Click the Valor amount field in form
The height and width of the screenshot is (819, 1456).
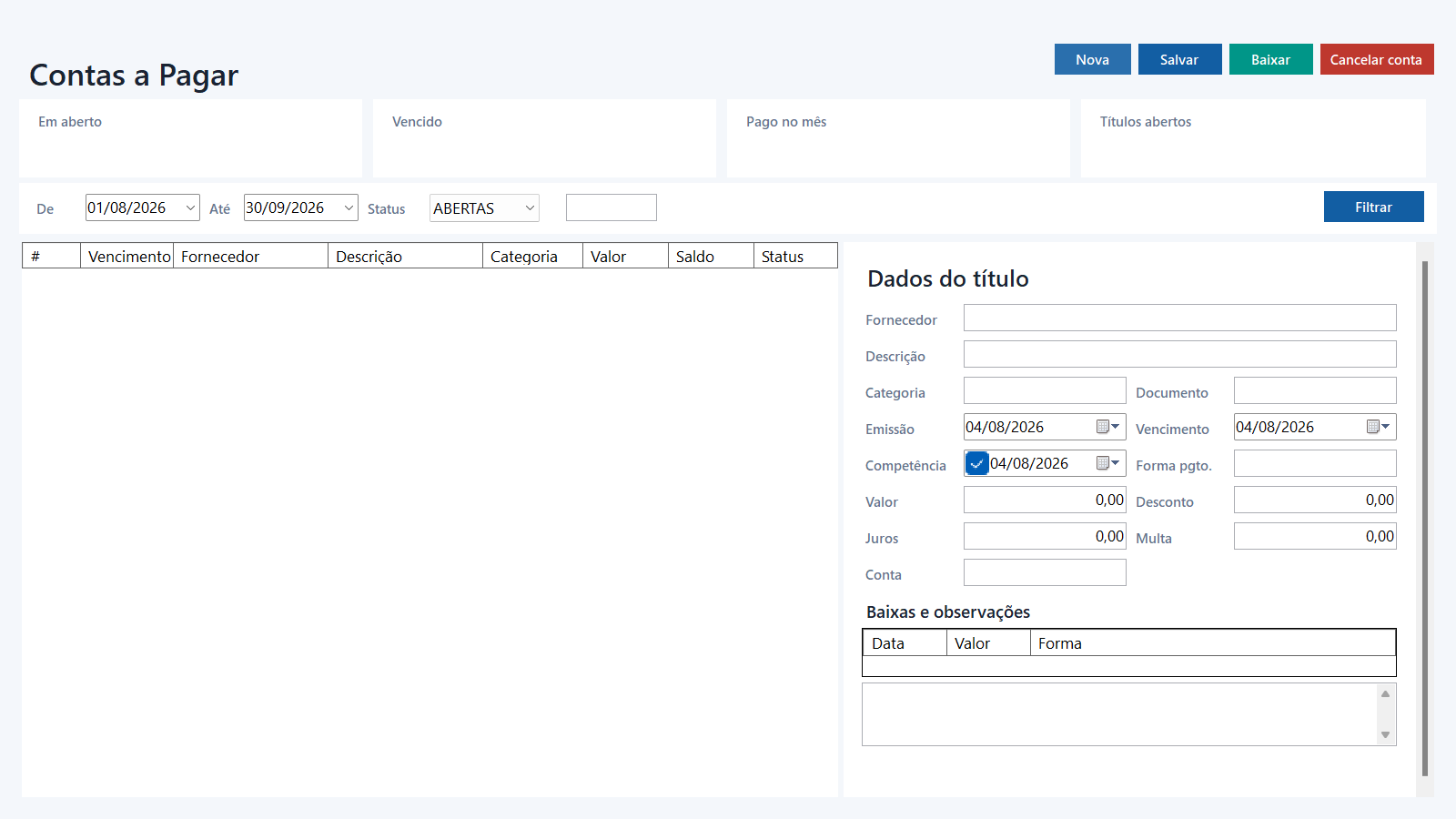tap(1045, 500)
